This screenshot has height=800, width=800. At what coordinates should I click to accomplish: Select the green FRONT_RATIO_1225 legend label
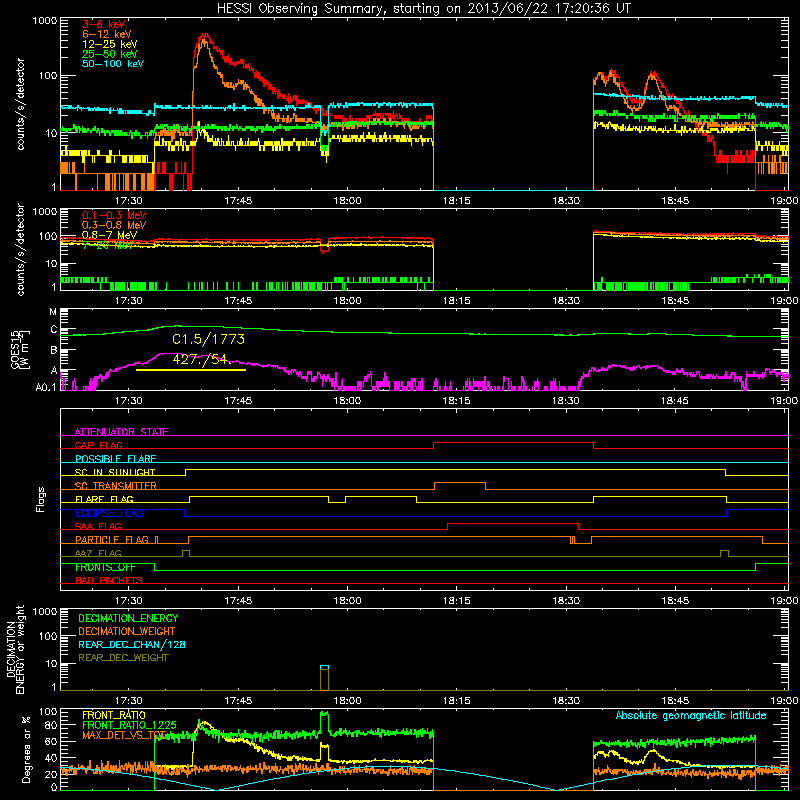130,725
